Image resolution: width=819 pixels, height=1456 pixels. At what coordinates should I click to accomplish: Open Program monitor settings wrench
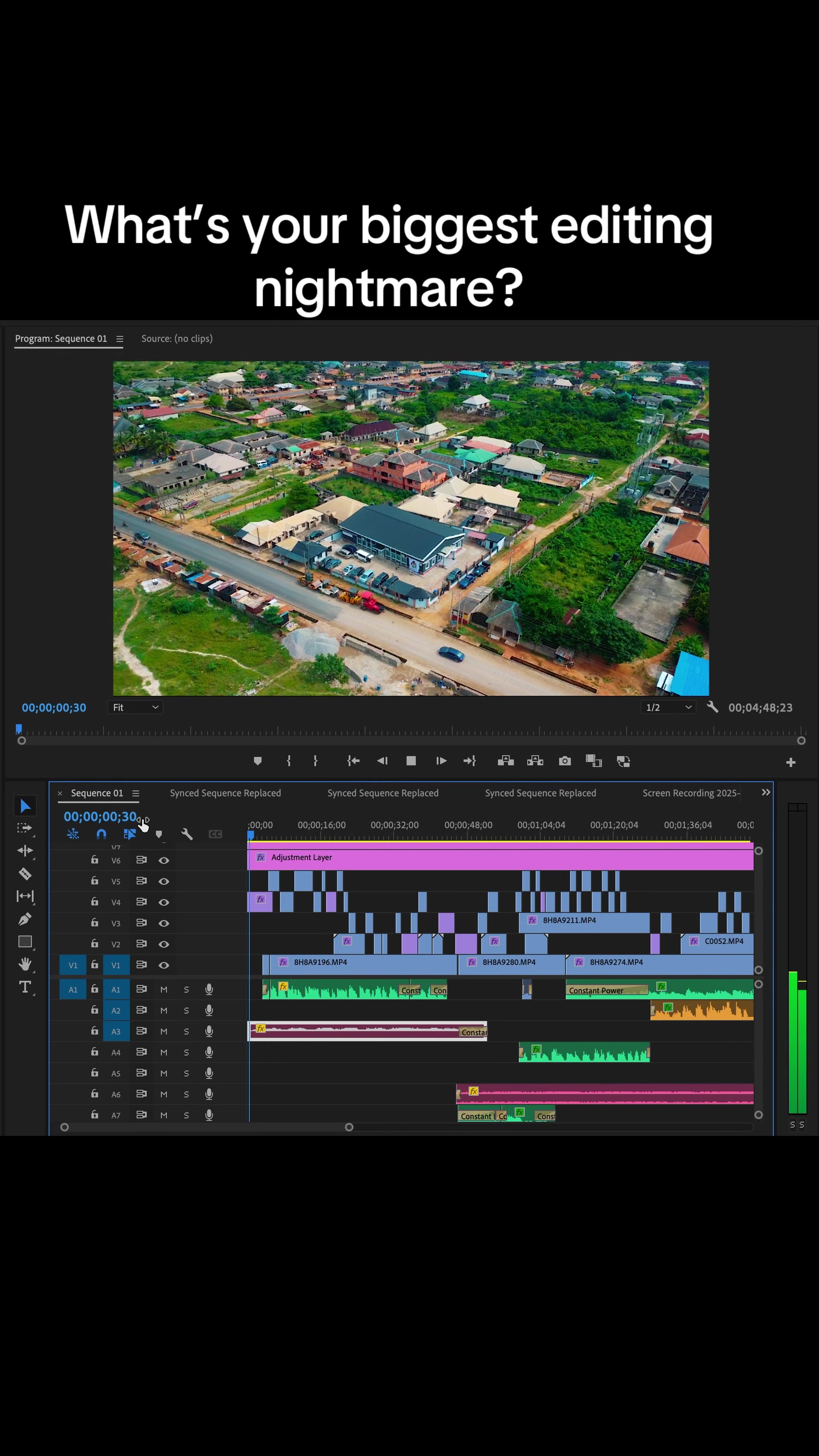coord(712,707)
